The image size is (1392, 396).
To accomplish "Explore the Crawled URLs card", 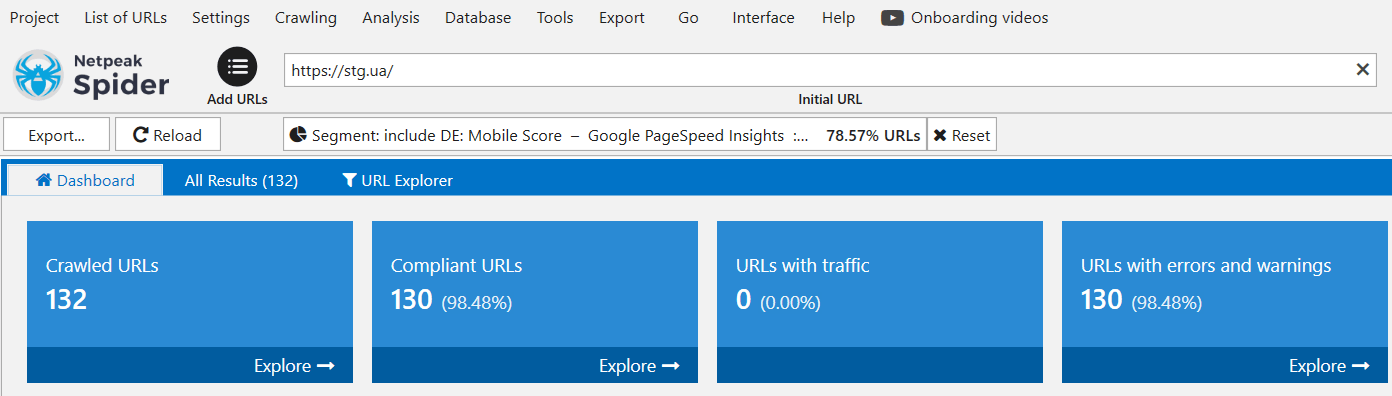I will click(x=294, y=366).
